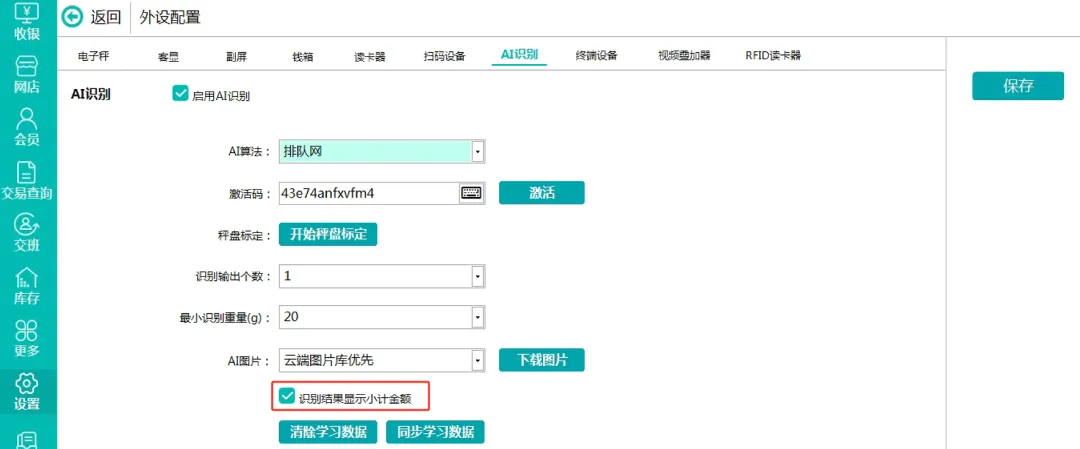
Task: Uncheck the 启用AI识别 checkbox
Action: pos(180,93)
